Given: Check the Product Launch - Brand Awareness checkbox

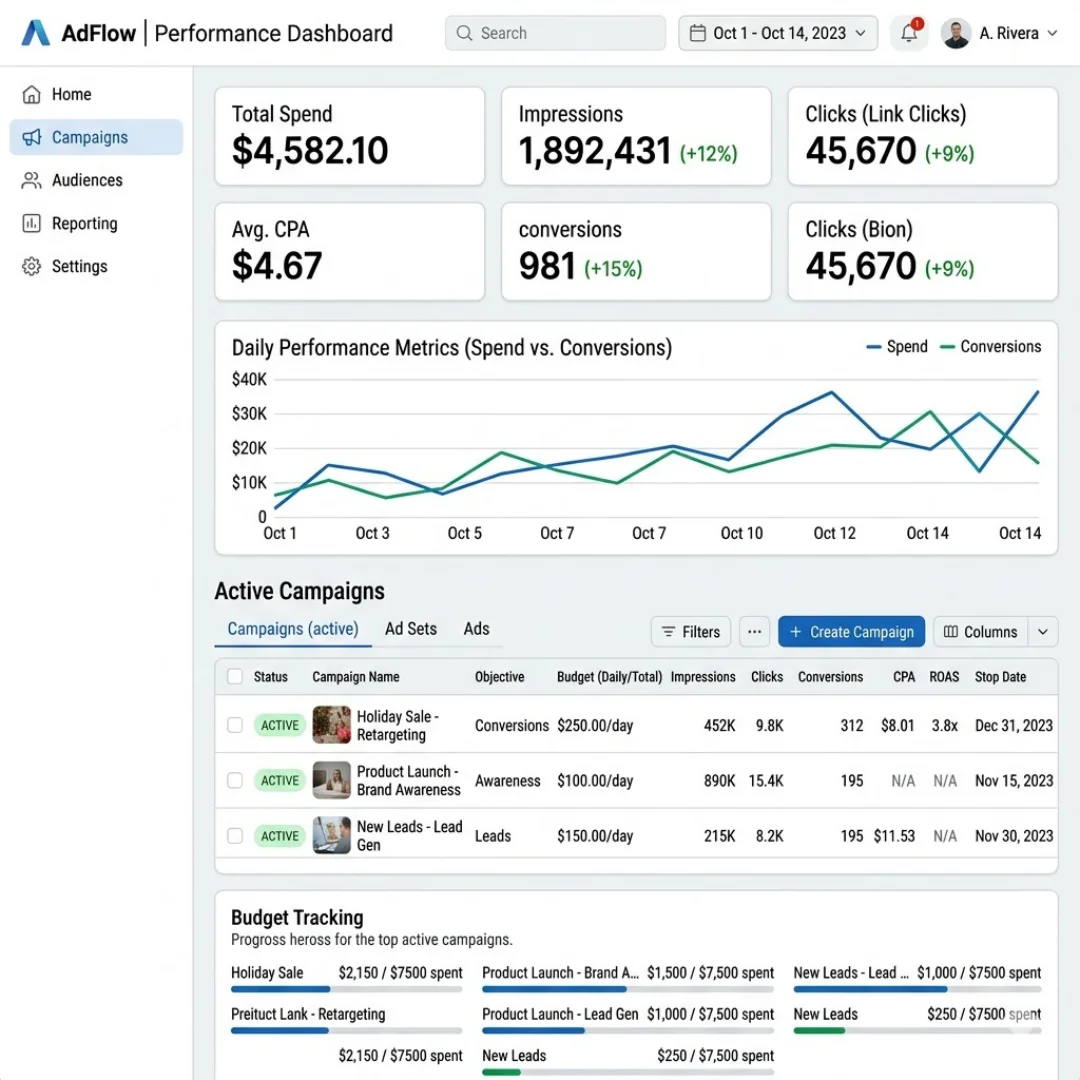Looking at the screenshot, I should click(235, 780).
